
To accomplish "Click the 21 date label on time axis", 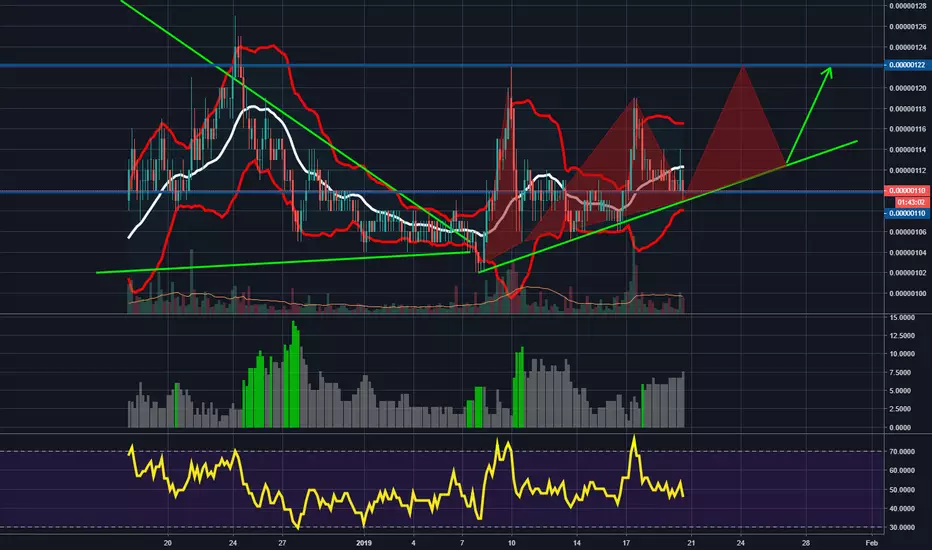I will pyautogui.click(x=691, y=543).
